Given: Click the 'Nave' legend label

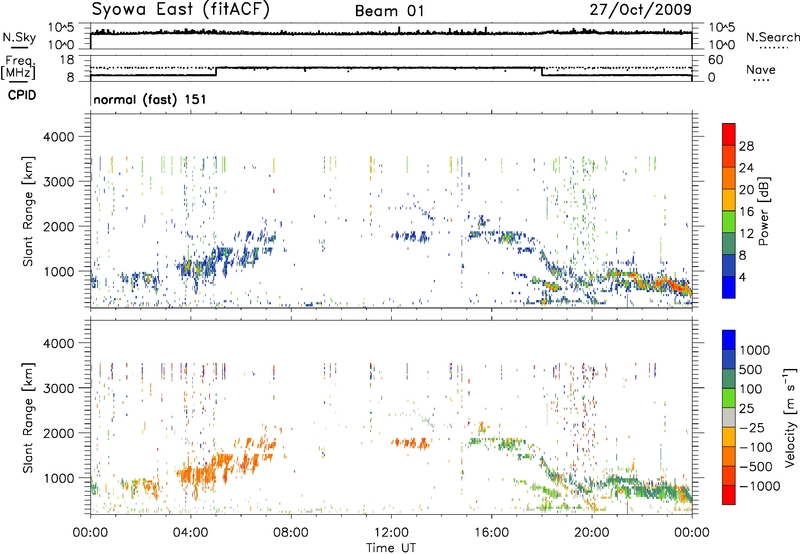Looking at the screenshot, I should (760, 69).
